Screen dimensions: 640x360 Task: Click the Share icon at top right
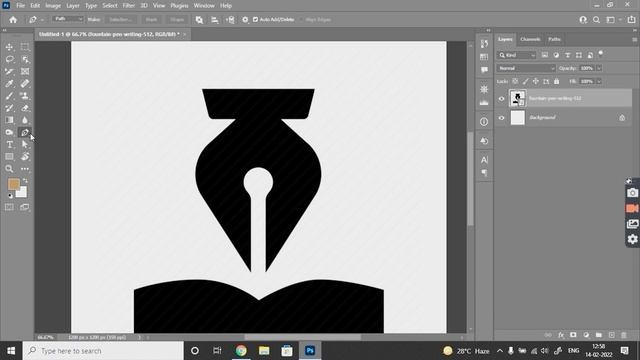point(631,20)
